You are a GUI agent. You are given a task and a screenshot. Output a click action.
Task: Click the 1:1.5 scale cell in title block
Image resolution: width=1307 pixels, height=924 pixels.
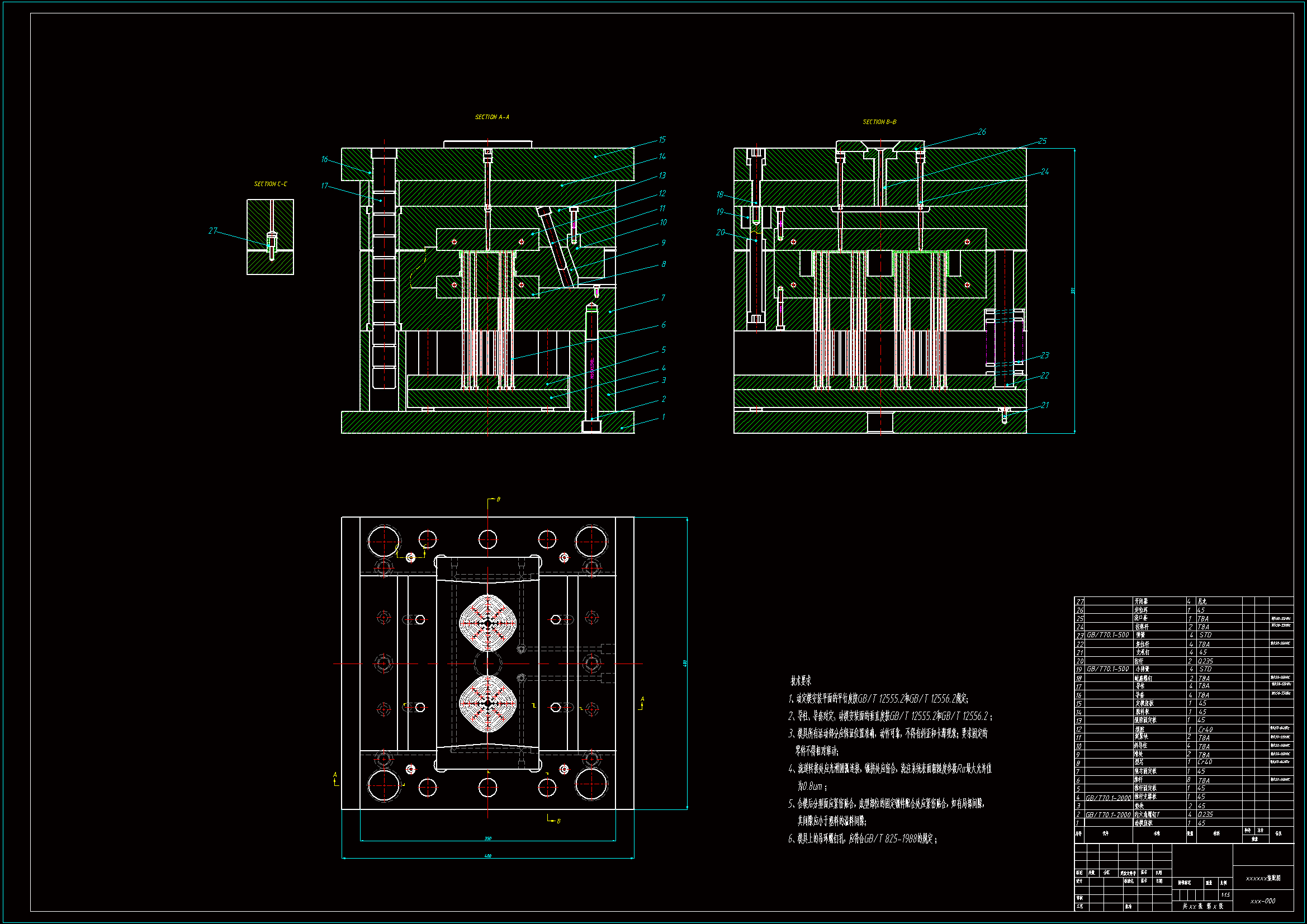[1225, 895]
